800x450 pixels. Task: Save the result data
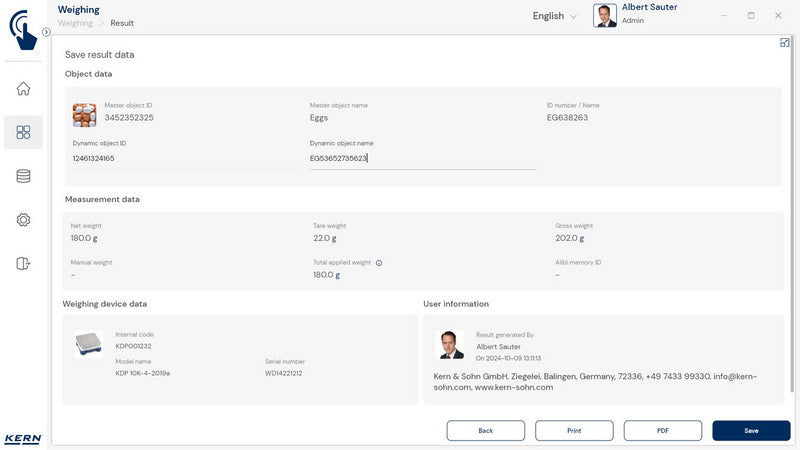coord(751,431)
